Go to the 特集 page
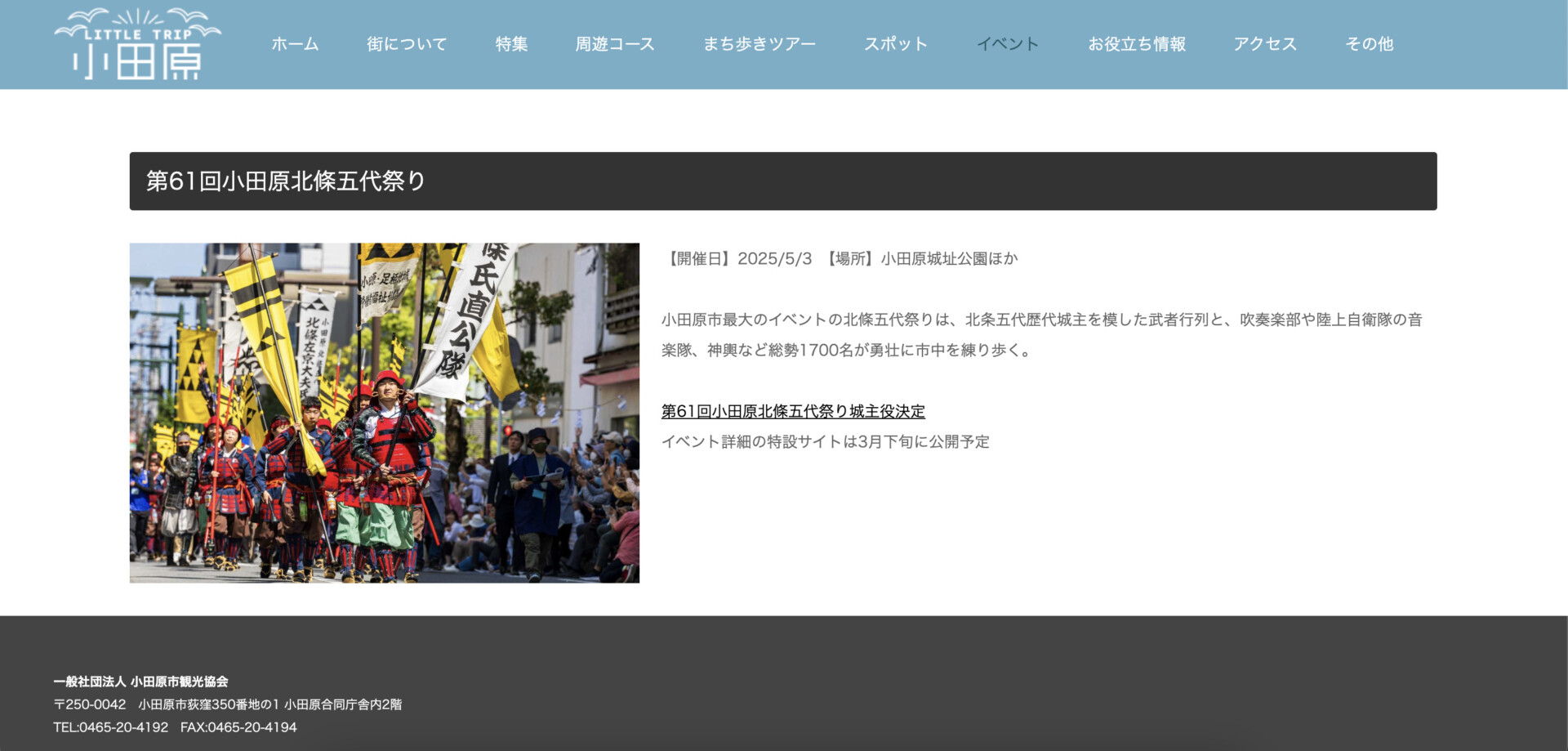 tap(511, 44)
